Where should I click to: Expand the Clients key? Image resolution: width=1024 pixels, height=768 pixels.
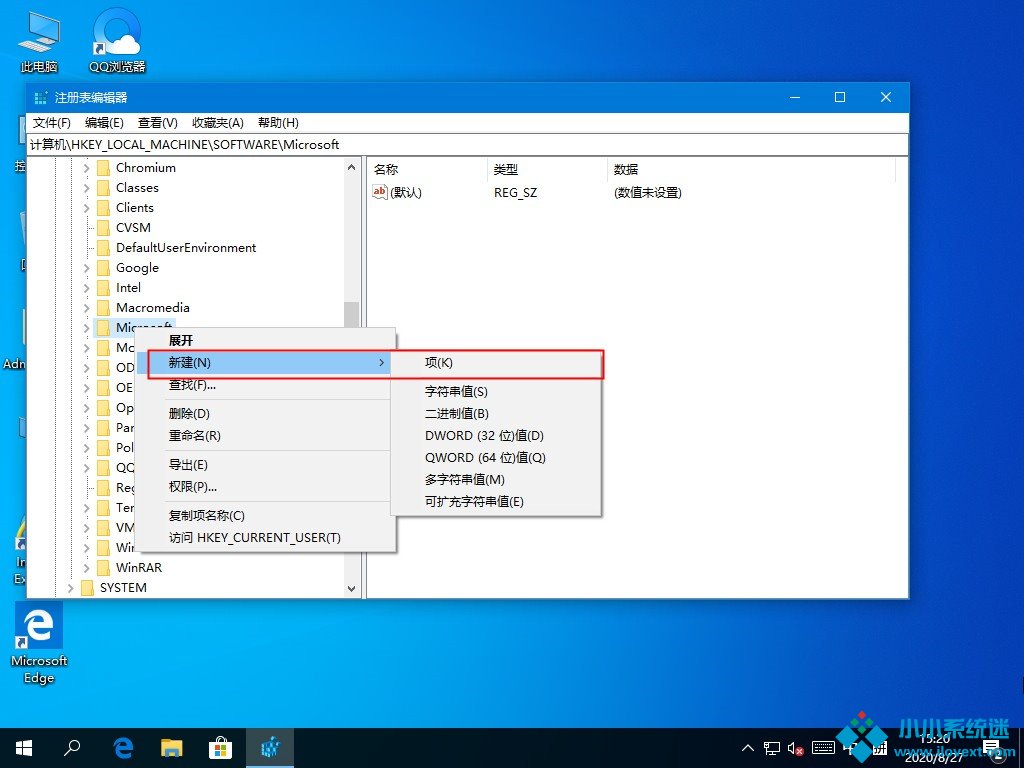(86, 208)
